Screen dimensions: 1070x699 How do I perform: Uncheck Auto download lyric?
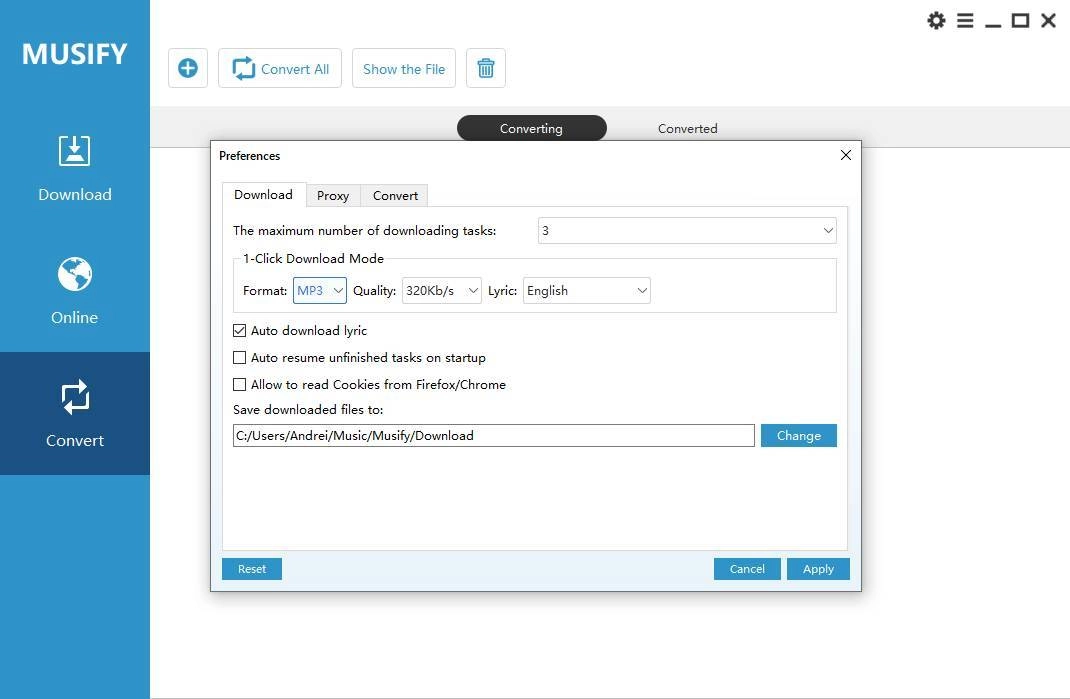coord(240,330)
